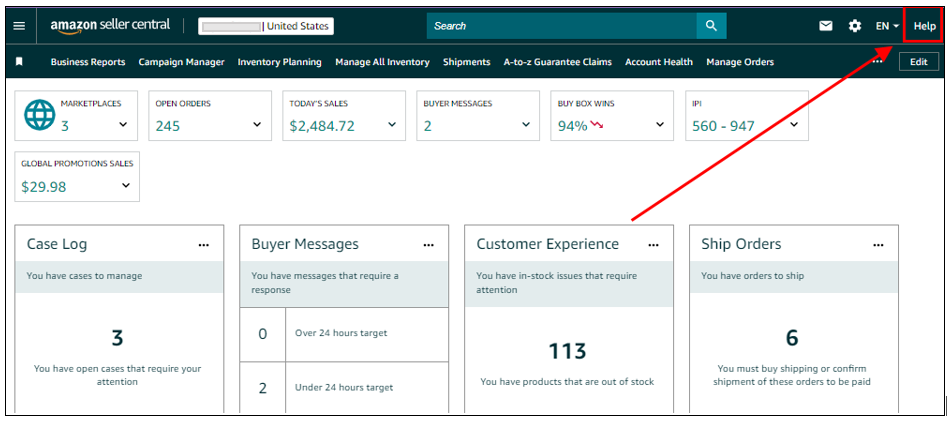The image size is (952, 424).
Task: Click the bookmark icon in navigation bar
Action: tap(19, 62)
